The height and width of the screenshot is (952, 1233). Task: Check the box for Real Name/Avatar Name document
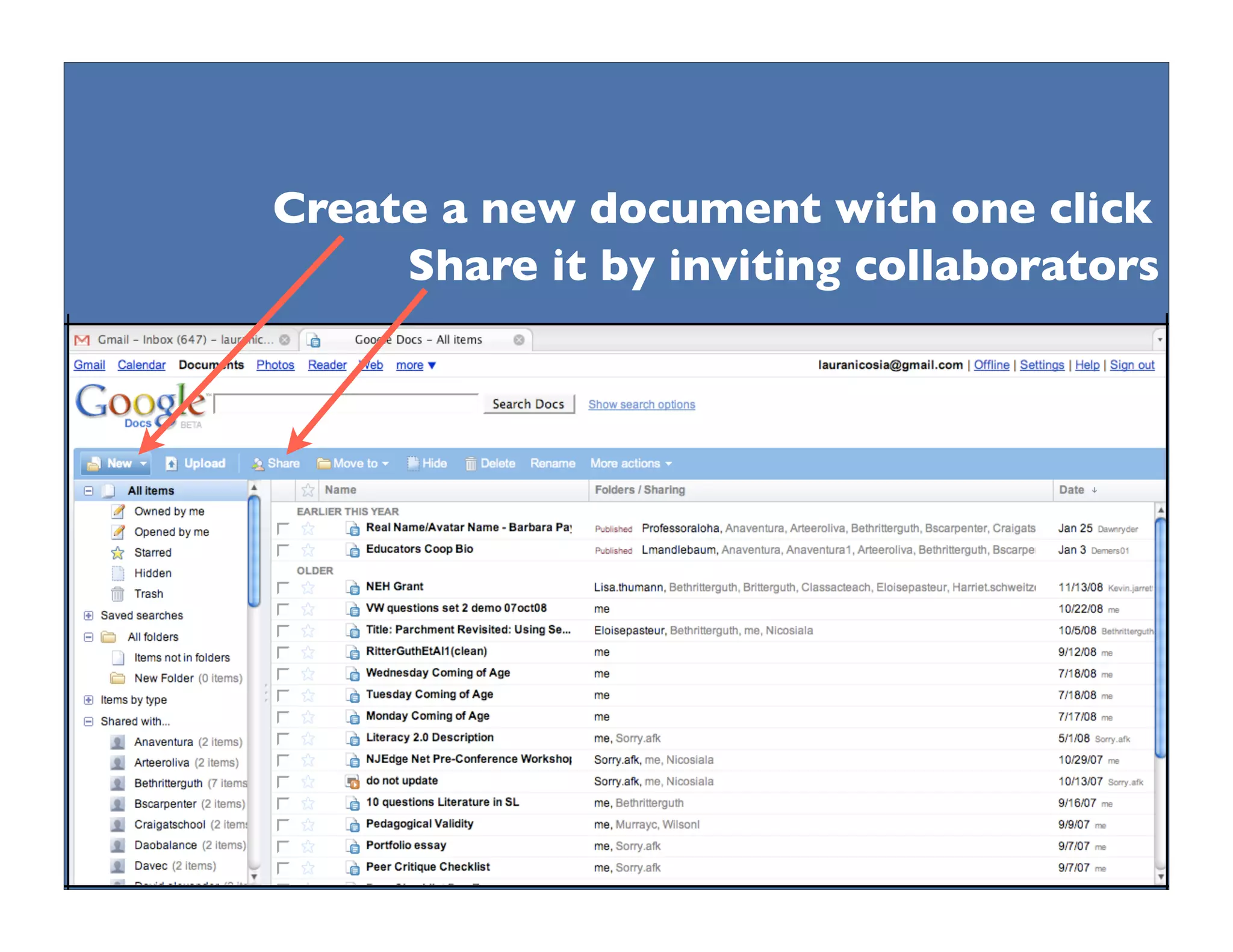(x=283, y=529)
